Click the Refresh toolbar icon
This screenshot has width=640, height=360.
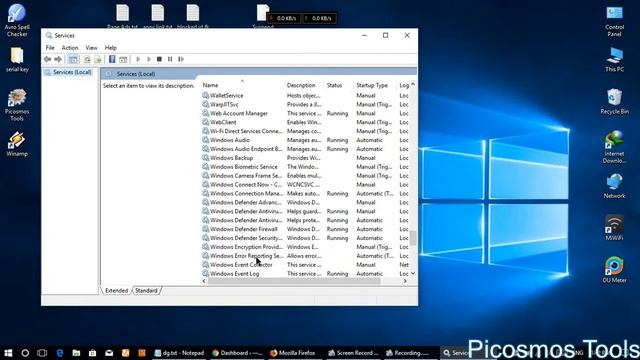[87, 59]
